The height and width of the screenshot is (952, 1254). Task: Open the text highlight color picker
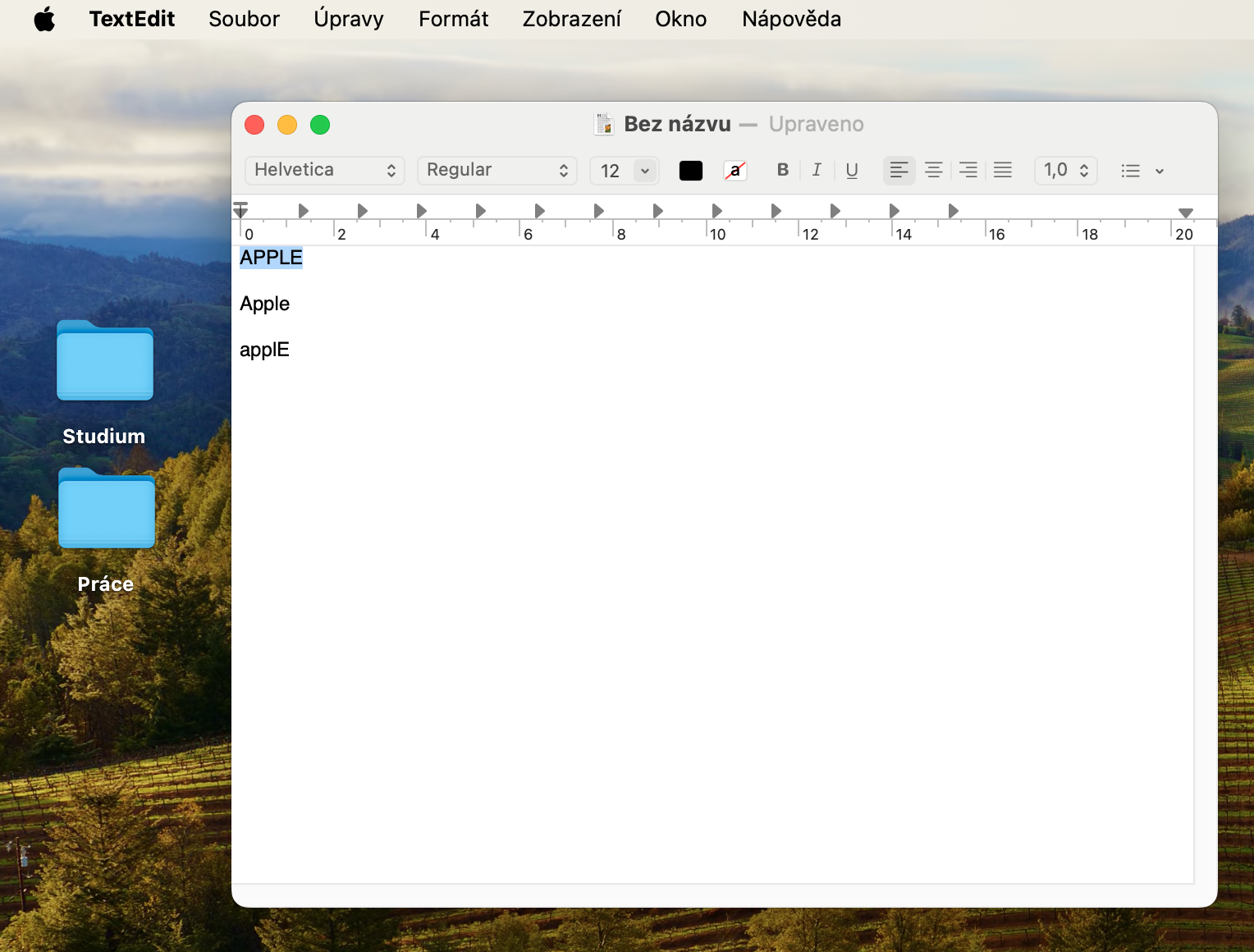point(735,170)
